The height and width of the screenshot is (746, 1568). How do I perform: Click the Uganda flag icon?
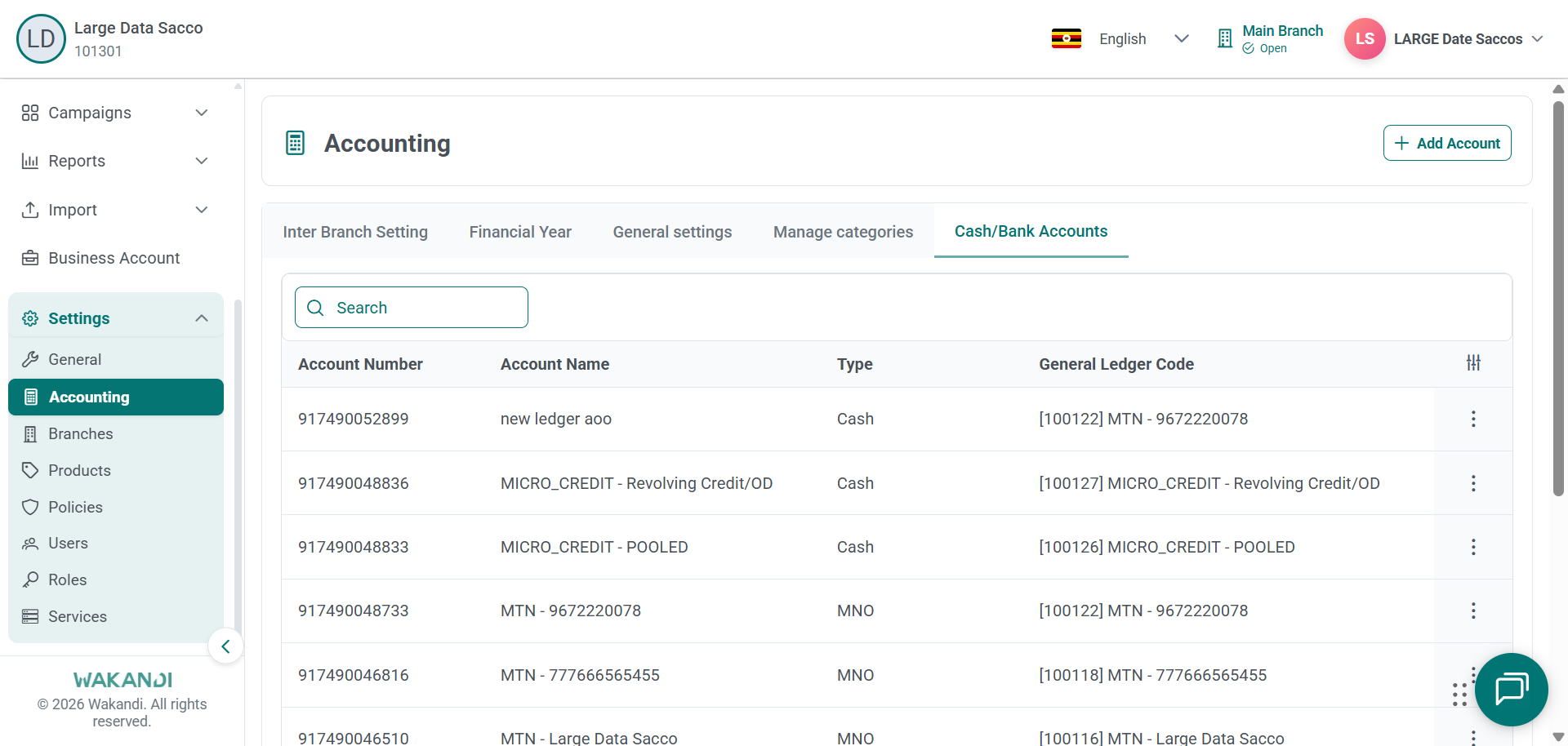(x=1066, y=38)
